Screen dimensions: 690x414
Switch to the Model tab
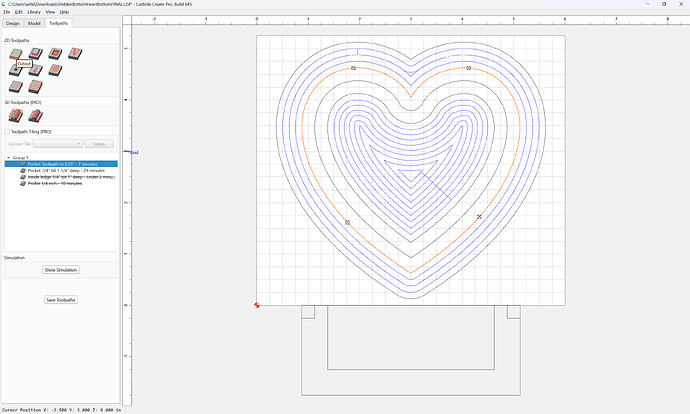coord(34,23)
